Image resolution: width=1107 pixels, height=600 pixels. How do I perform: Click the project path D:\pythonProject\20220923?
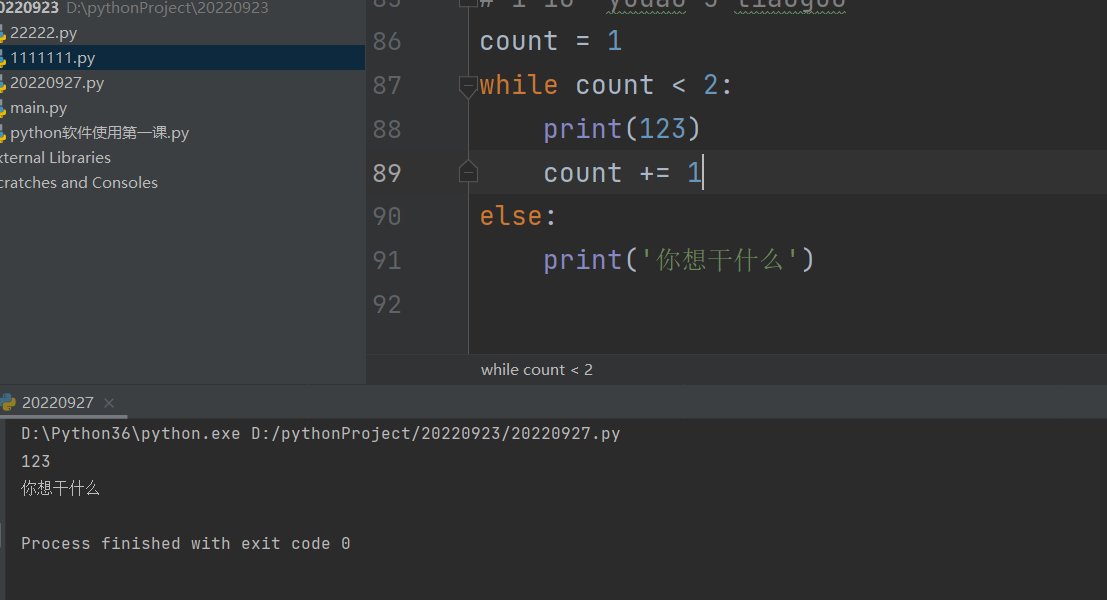coord(167,8)
